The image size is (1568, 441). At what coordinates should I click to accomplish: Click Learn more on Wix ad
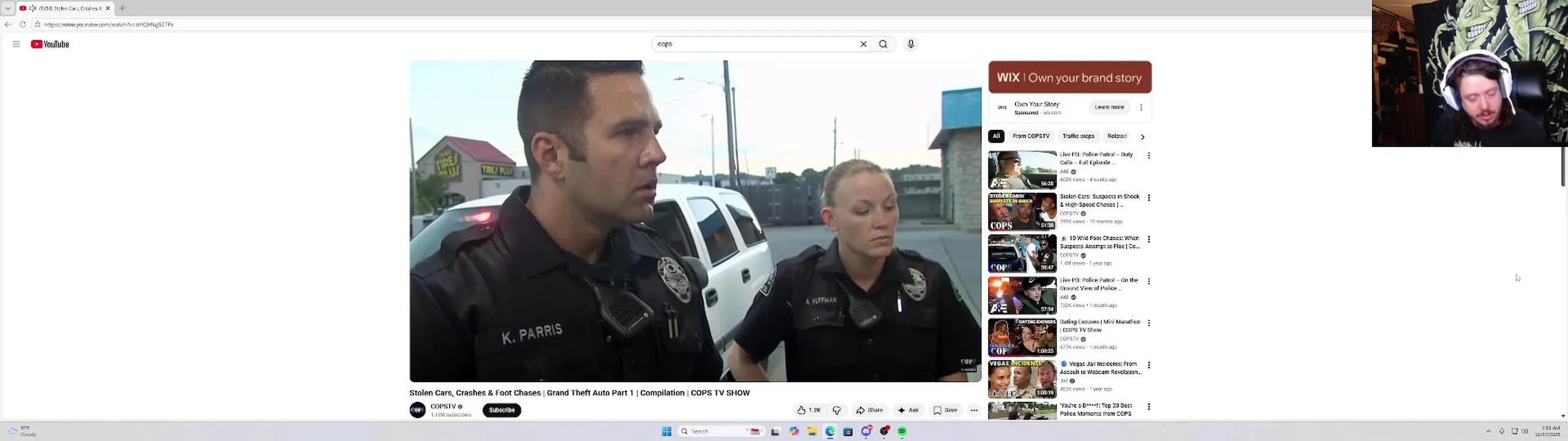tap(1109, 107)
